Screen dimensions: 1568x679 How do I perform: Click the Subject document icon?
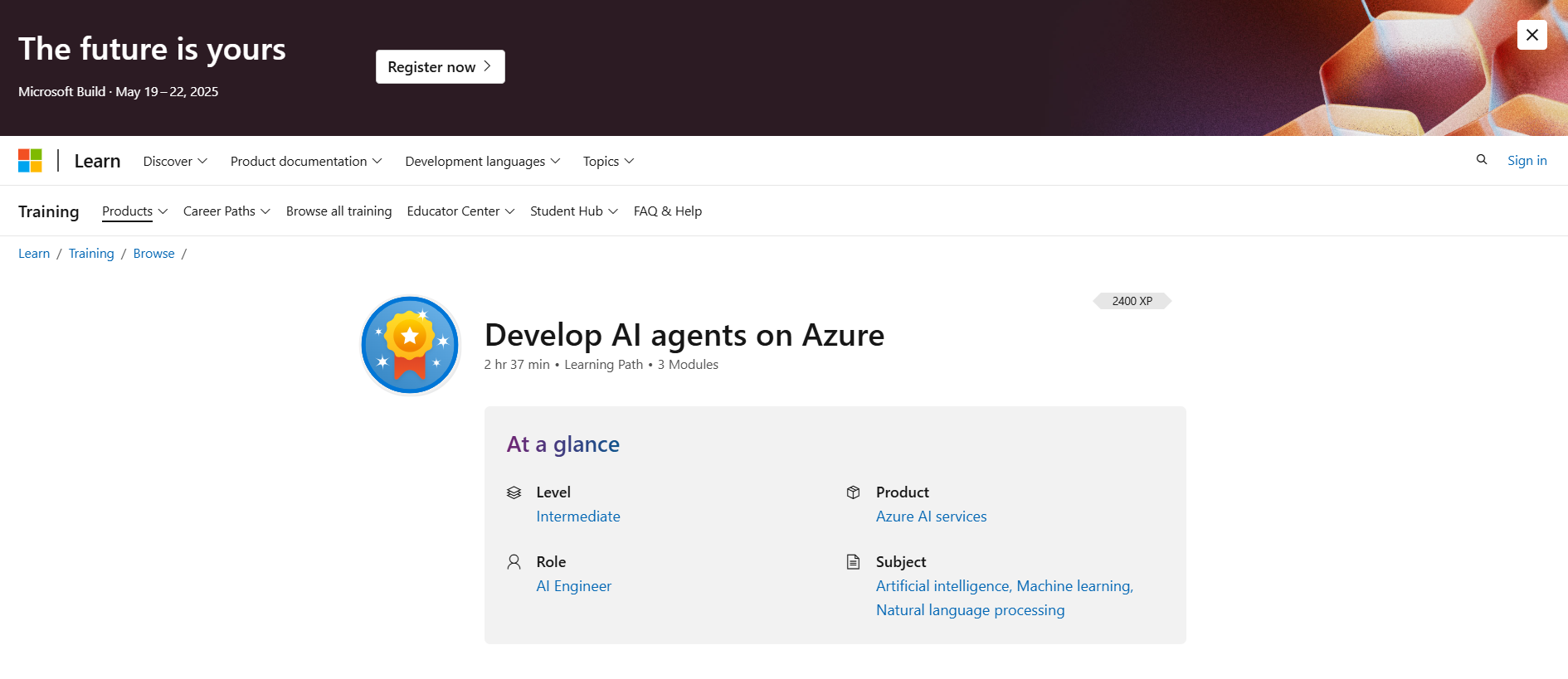[853, 562]
